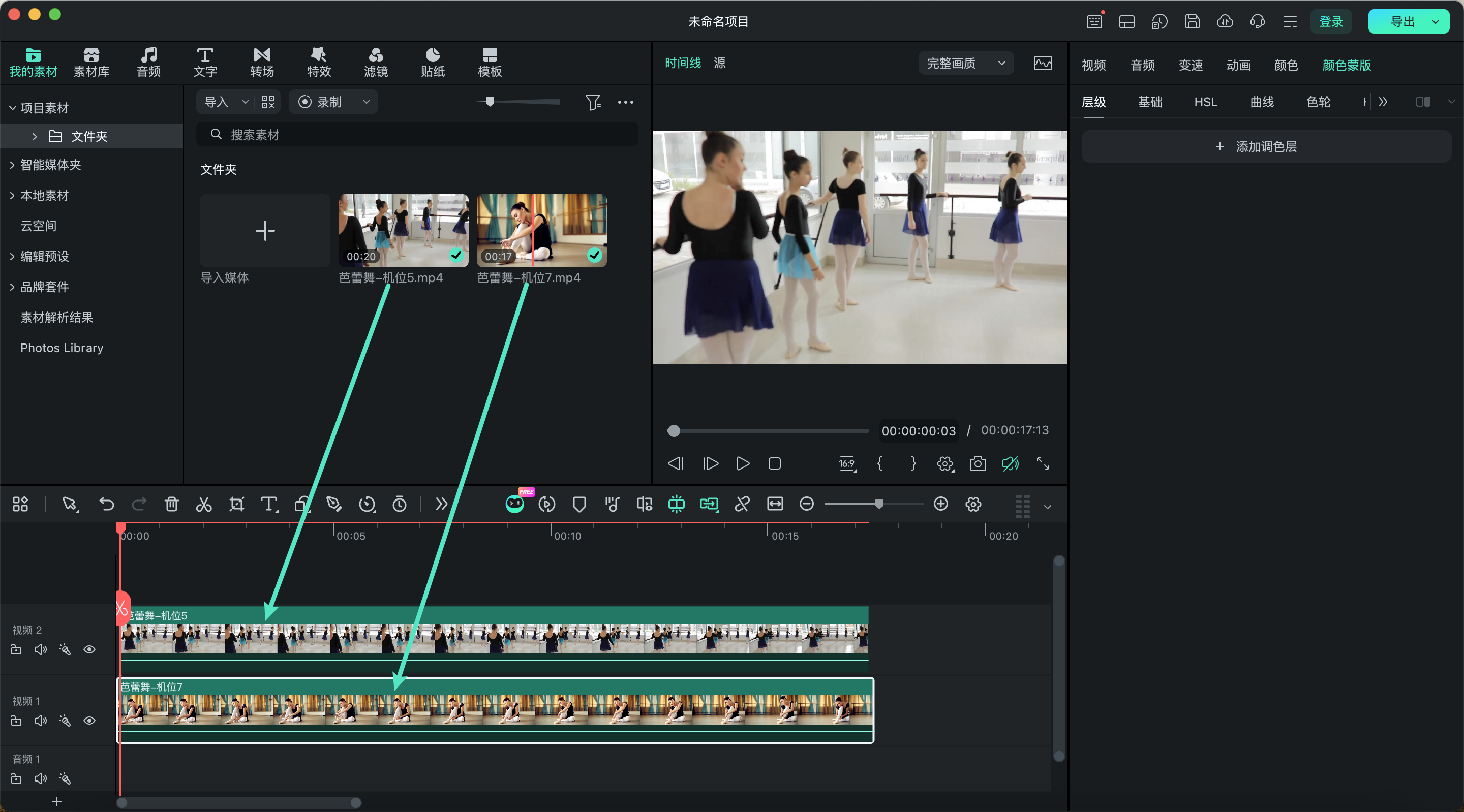Mute the 视频 2 track audio
The image size is (1464, 812).
pos(40,649)
